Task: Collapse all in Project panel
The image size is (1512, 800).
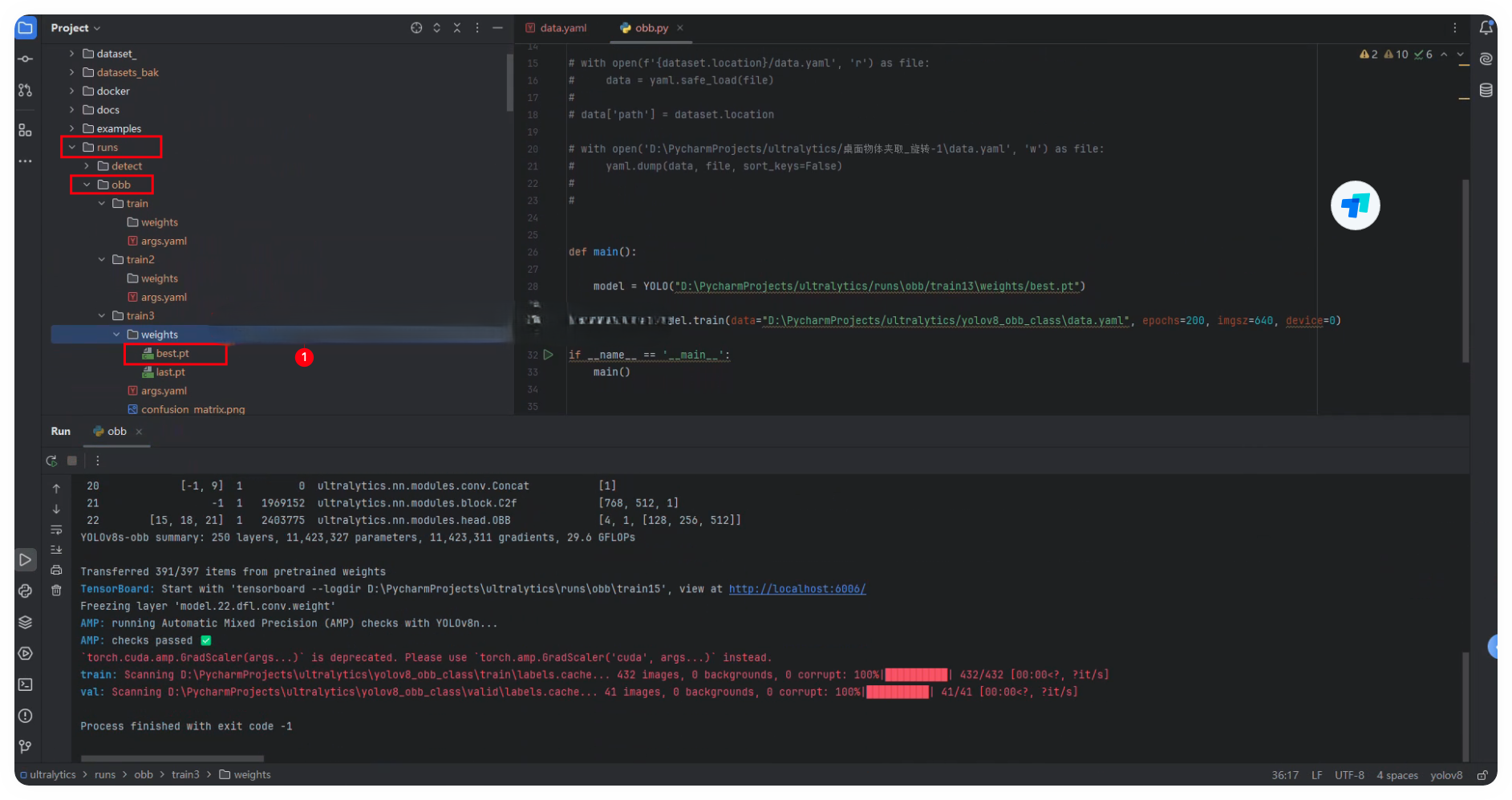Action: pyautogui.click(x=457, y=28)
